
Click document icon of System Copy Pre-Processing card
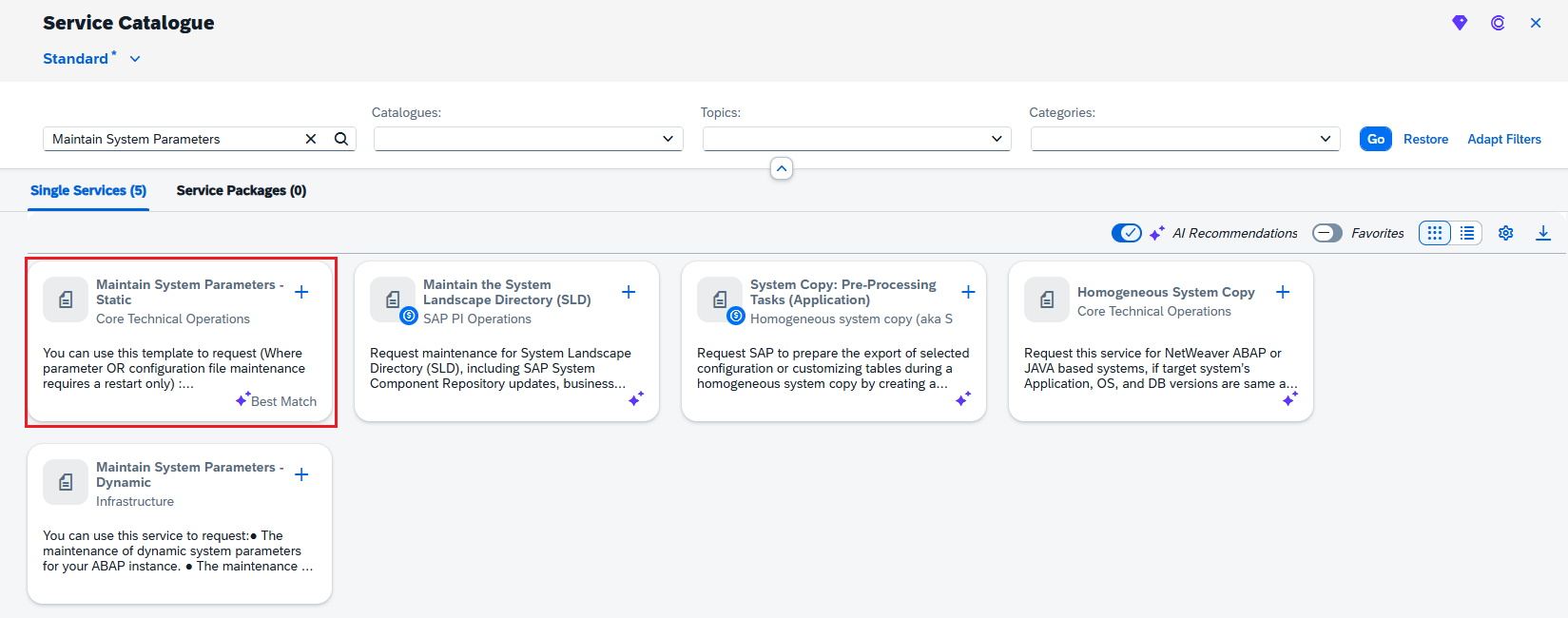(720, 299)
